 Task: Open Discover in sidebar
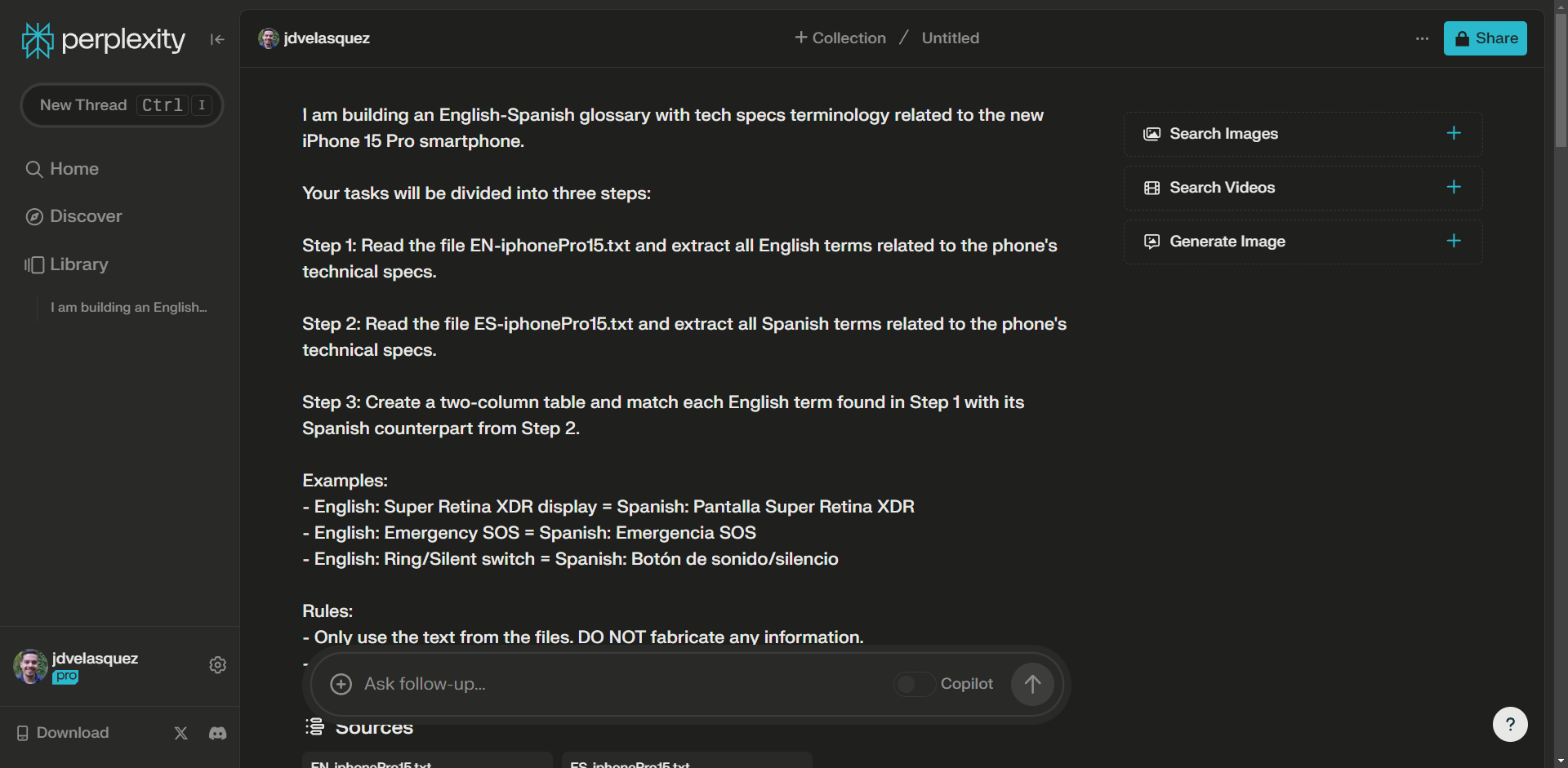[73, 216]
